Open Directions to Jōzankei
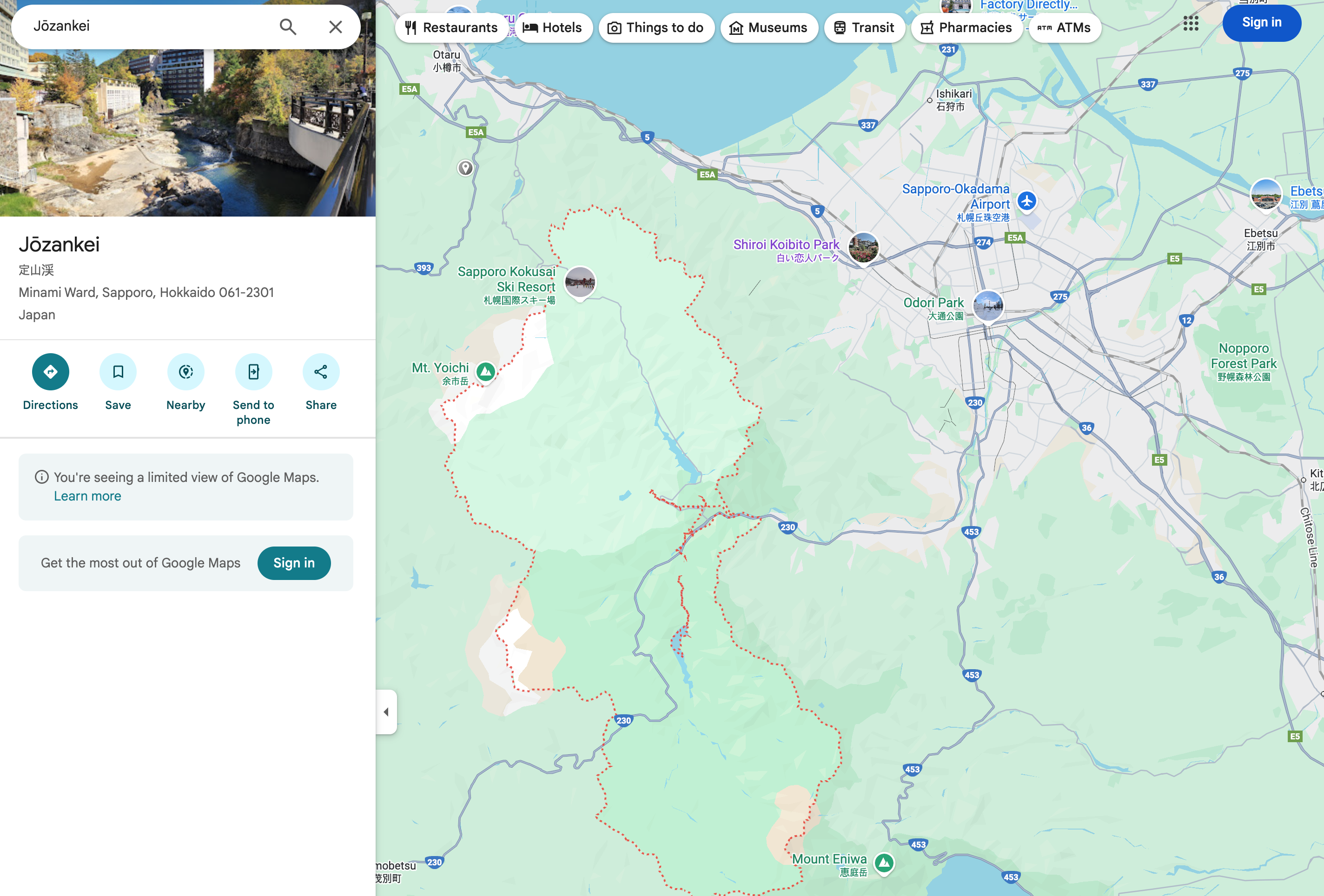 50,372
